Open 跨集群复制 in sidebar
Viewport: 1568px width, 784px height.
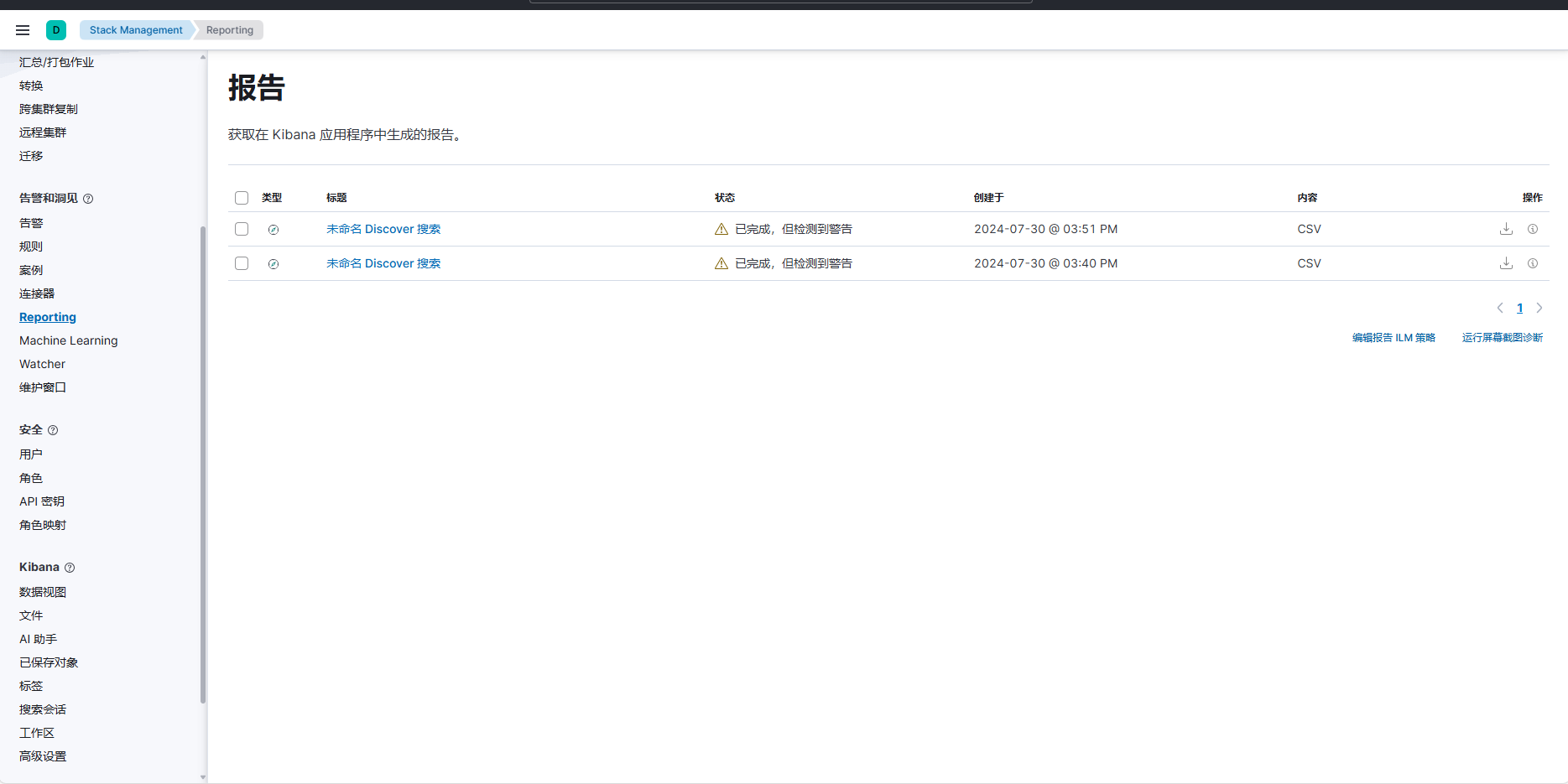pyautogui.click(x=49, y=109)
